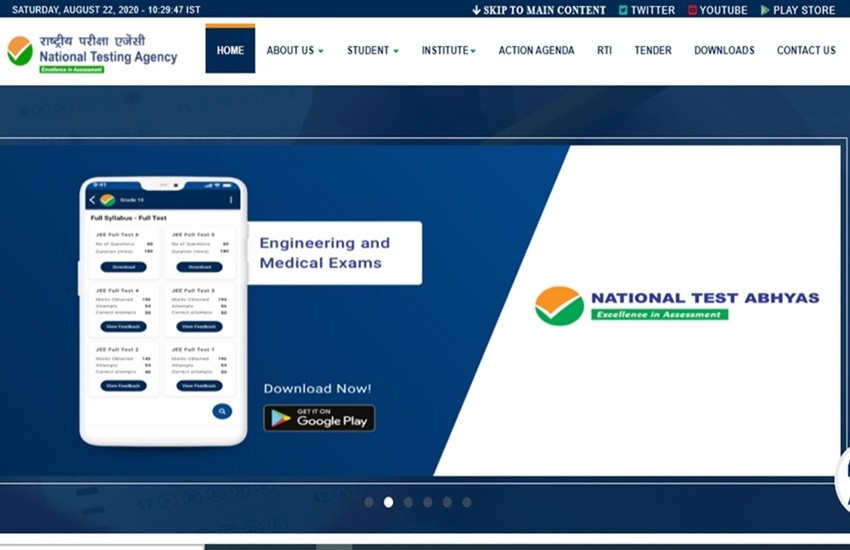Select the Home menu item
The image size is (850, 550).
(230, 50)
